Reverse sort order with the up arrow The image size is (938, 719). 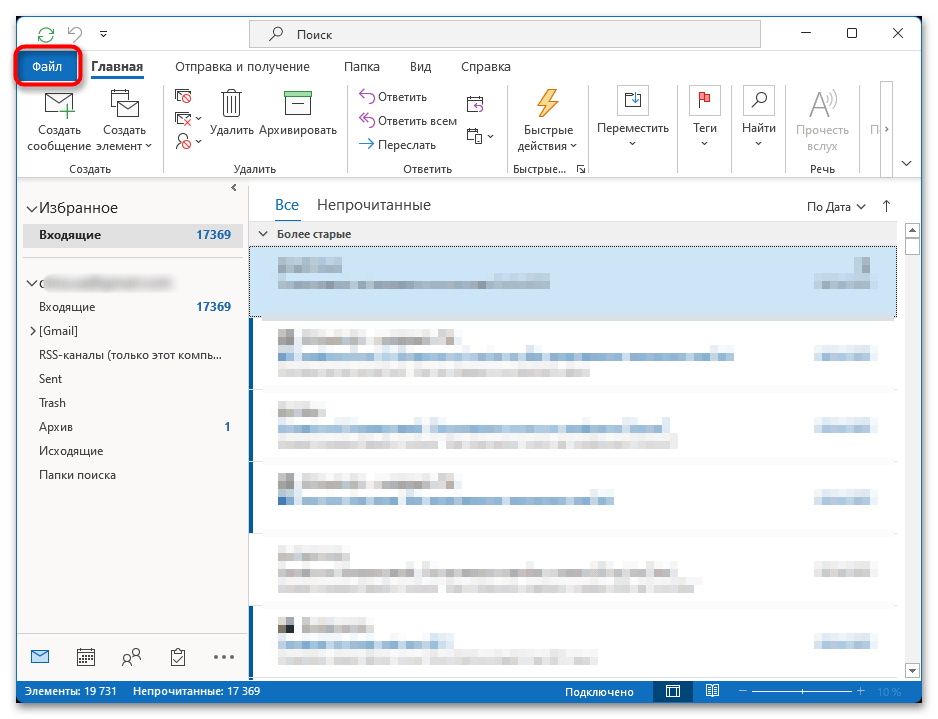[x=886, y=206]
